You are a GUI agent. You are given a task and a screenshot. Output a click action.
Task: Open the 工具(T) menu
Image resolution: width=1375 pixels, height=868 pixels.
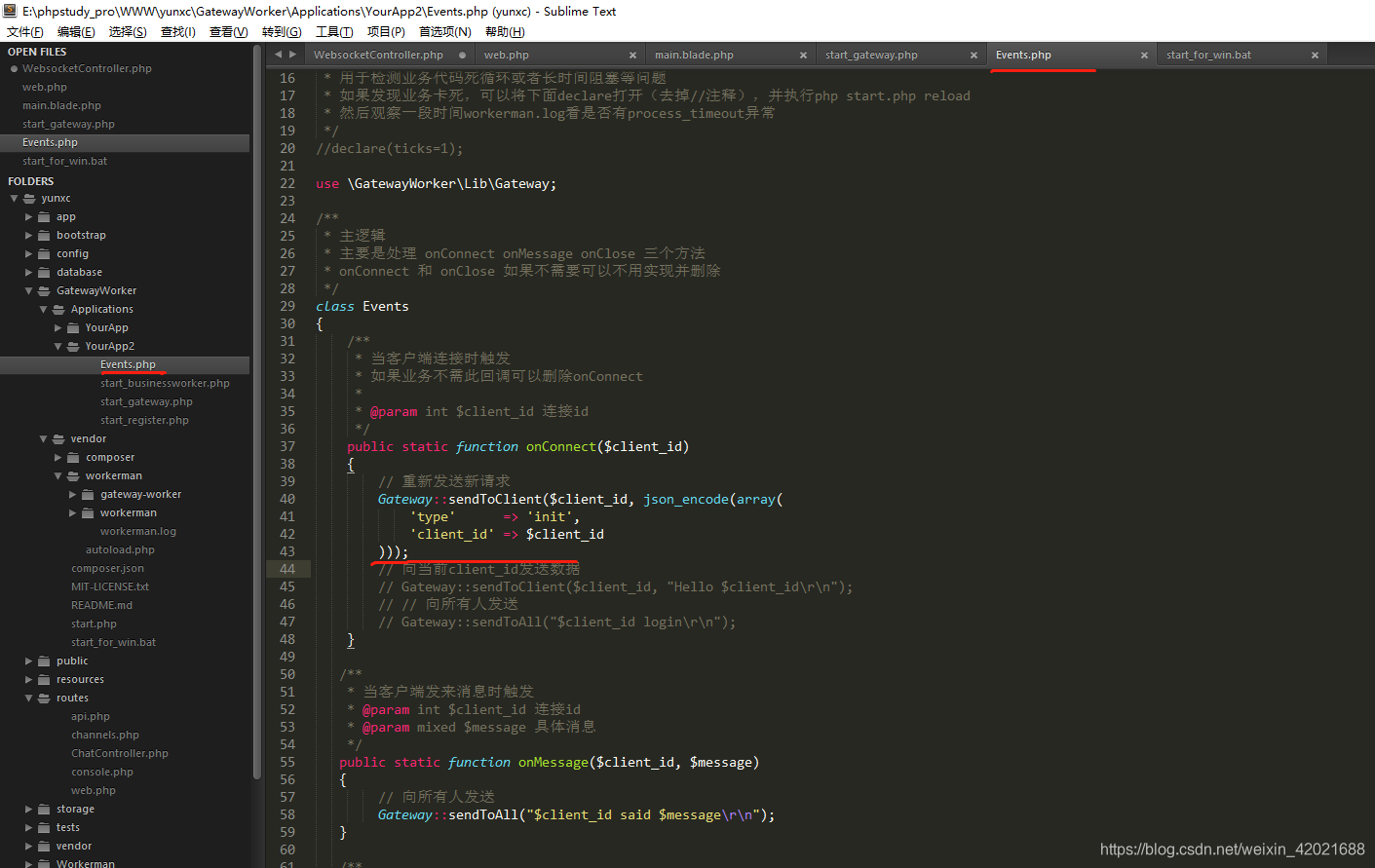334,32
